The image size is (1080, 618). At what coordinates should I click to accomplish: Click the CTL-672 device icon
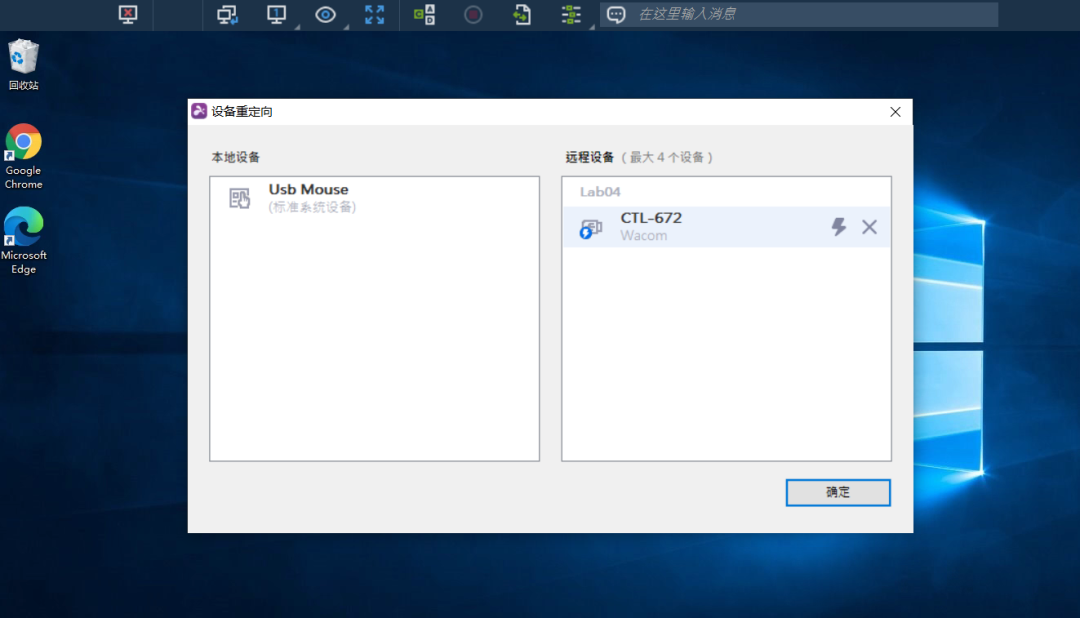[x=590, y=228]
